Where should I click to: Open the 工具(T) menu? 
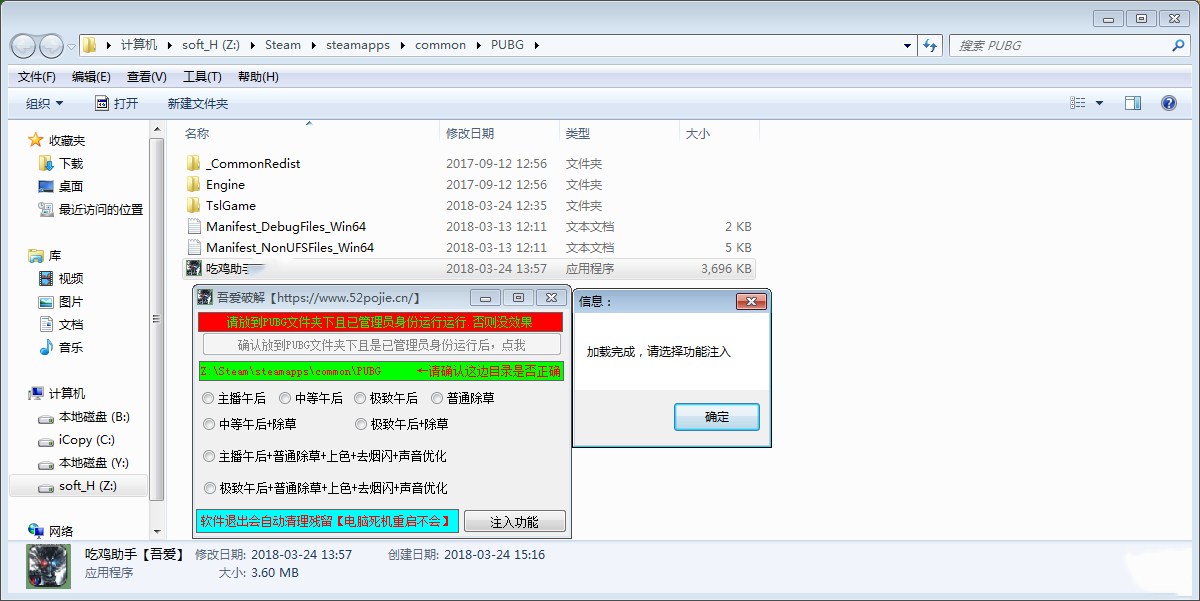click(x=202, y=77)
